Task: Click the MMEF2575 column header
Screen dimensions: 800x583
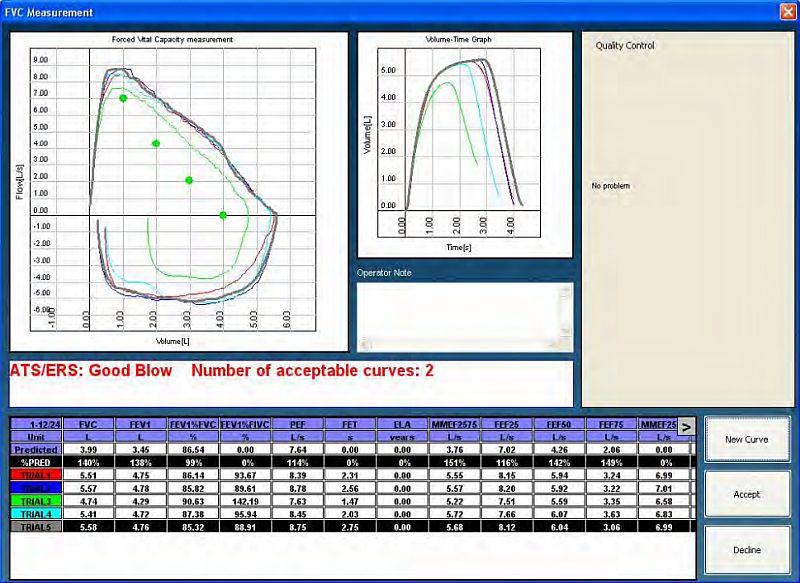Action: 455,424
